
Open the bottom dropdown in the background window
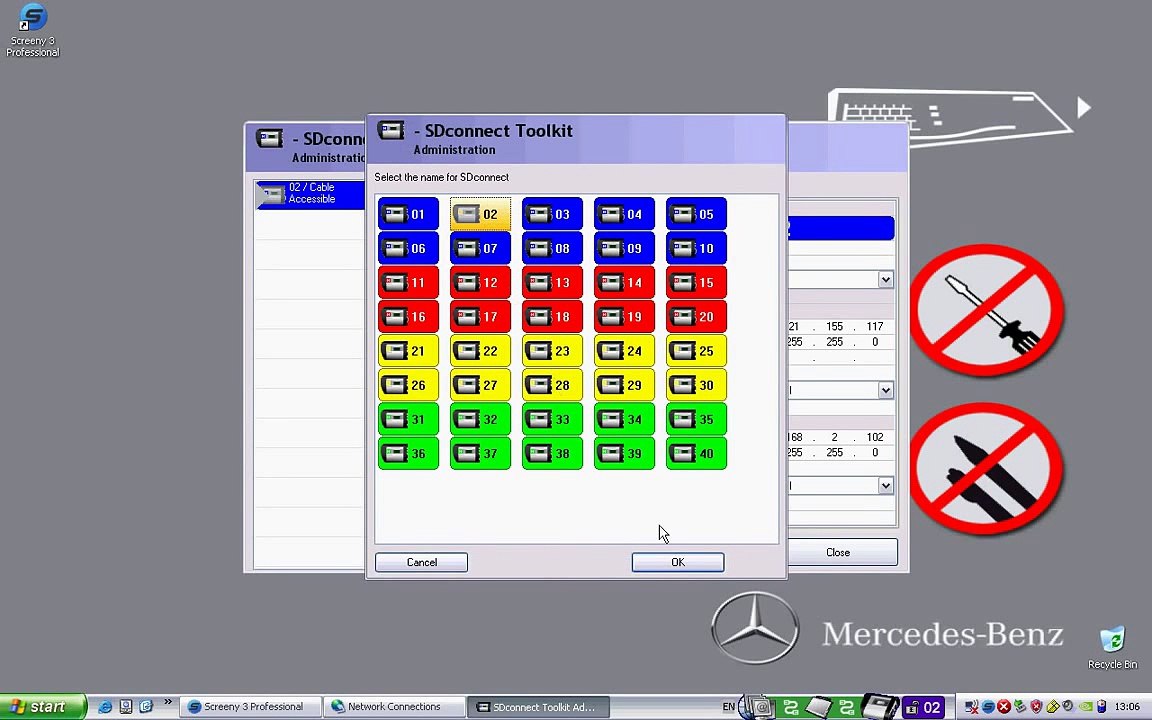(x=885, y=486)
